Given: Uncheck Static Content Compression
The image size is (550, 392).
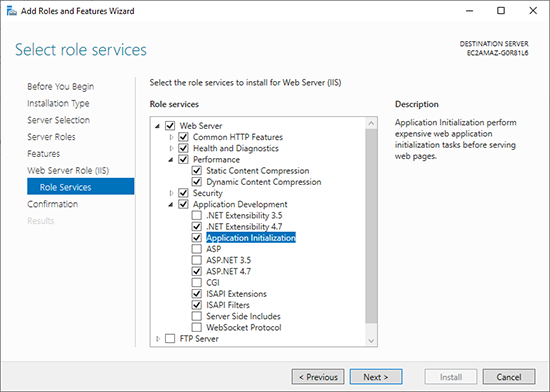Looking at the screenshot, I should click(x=197, y=170).
